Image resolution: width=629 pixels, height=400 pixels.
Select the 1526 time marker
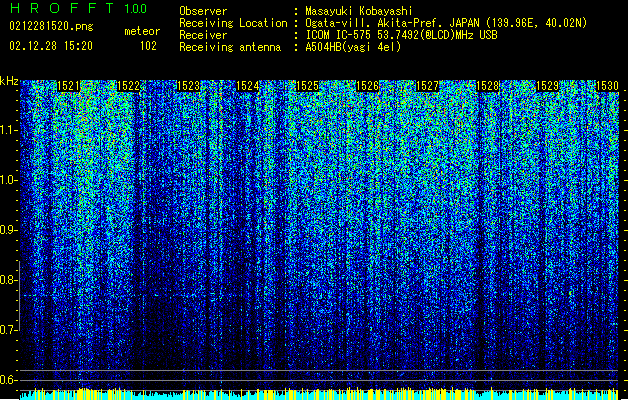tap(367, 86)
